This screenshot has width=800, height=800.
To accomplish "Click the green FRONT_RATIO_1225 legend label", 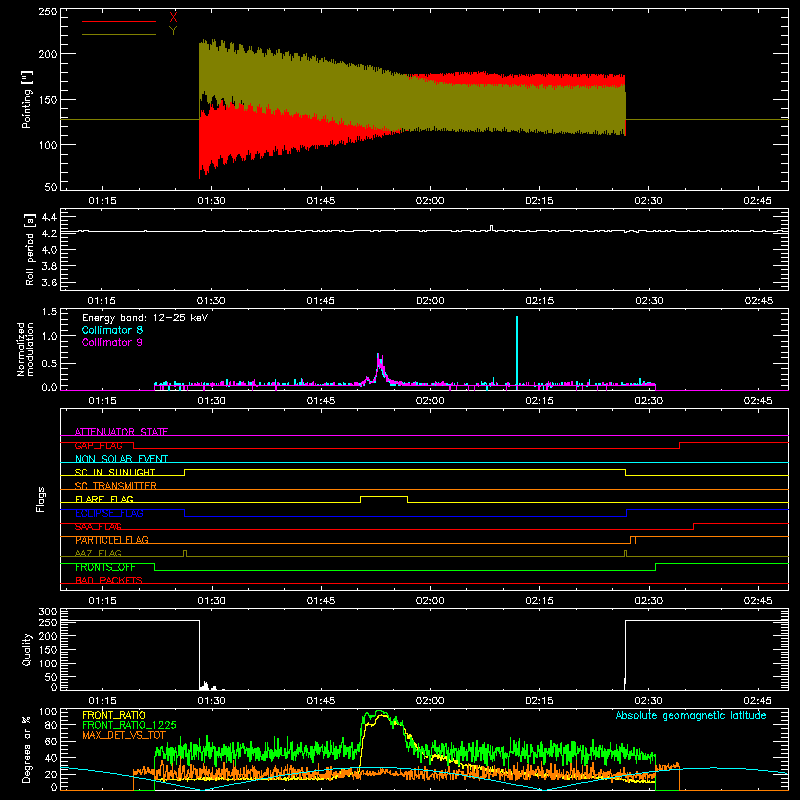I will point(129,725).
